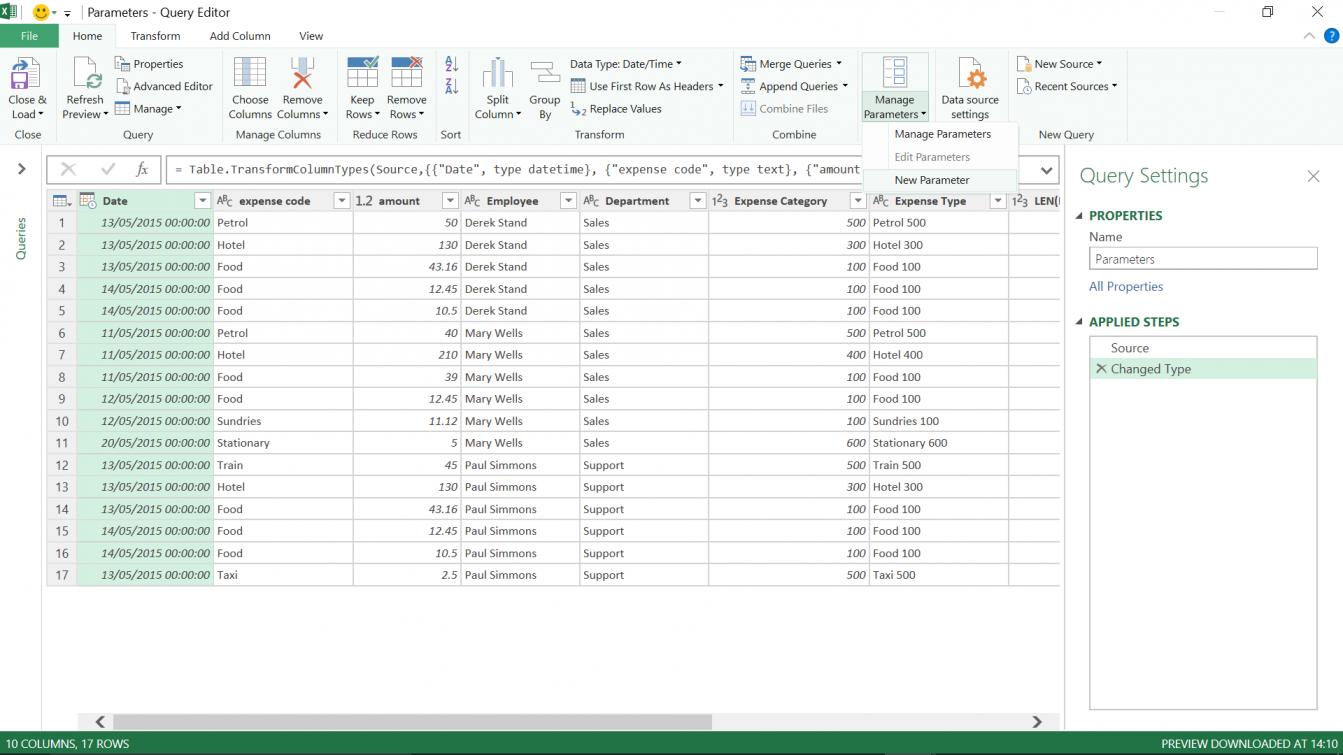Click the horizontal scrollbar left arrow

tap(99, 722)
